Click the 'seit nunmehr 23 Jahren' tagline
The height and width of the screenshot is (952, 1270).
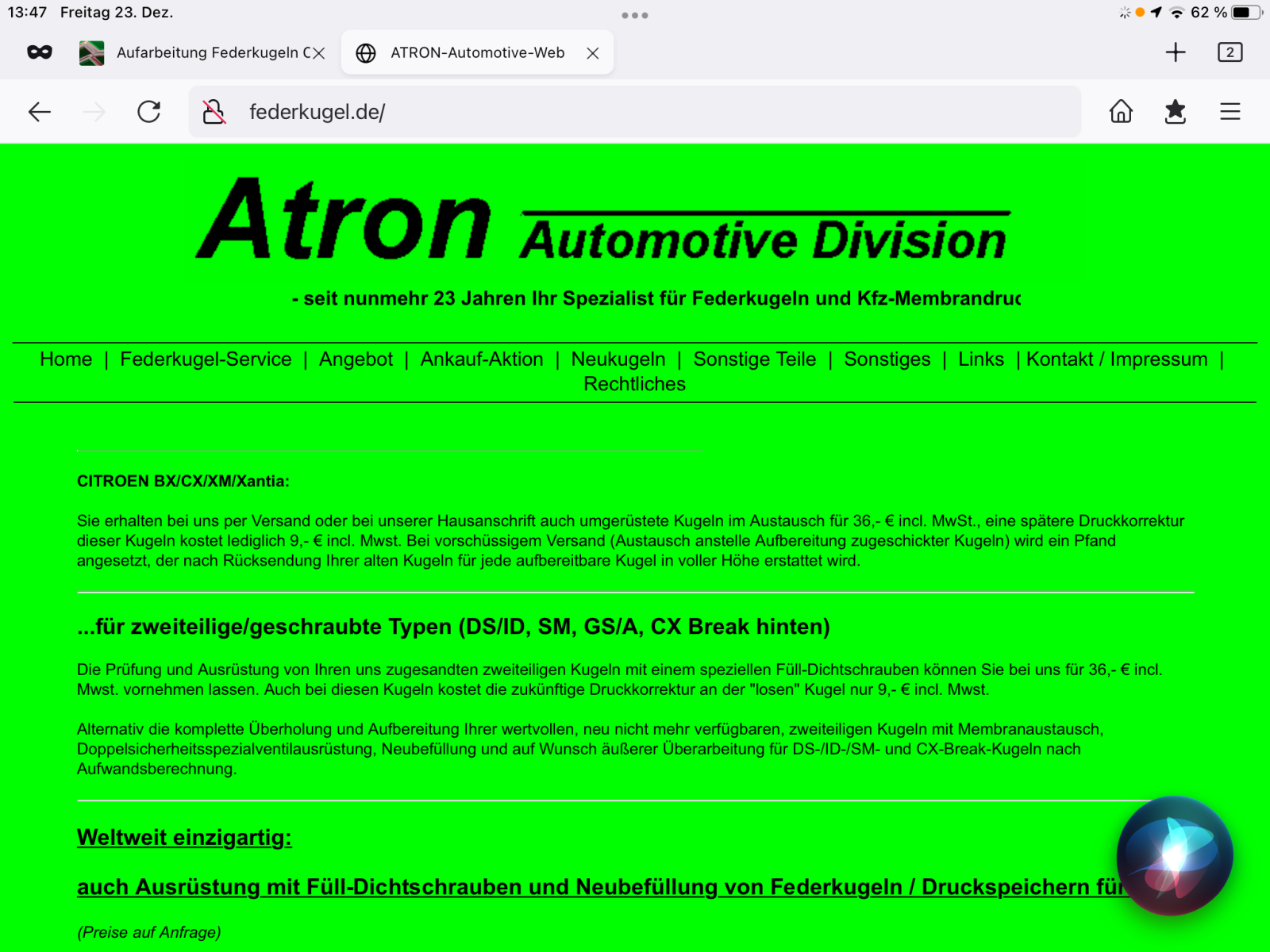(656, 298)
